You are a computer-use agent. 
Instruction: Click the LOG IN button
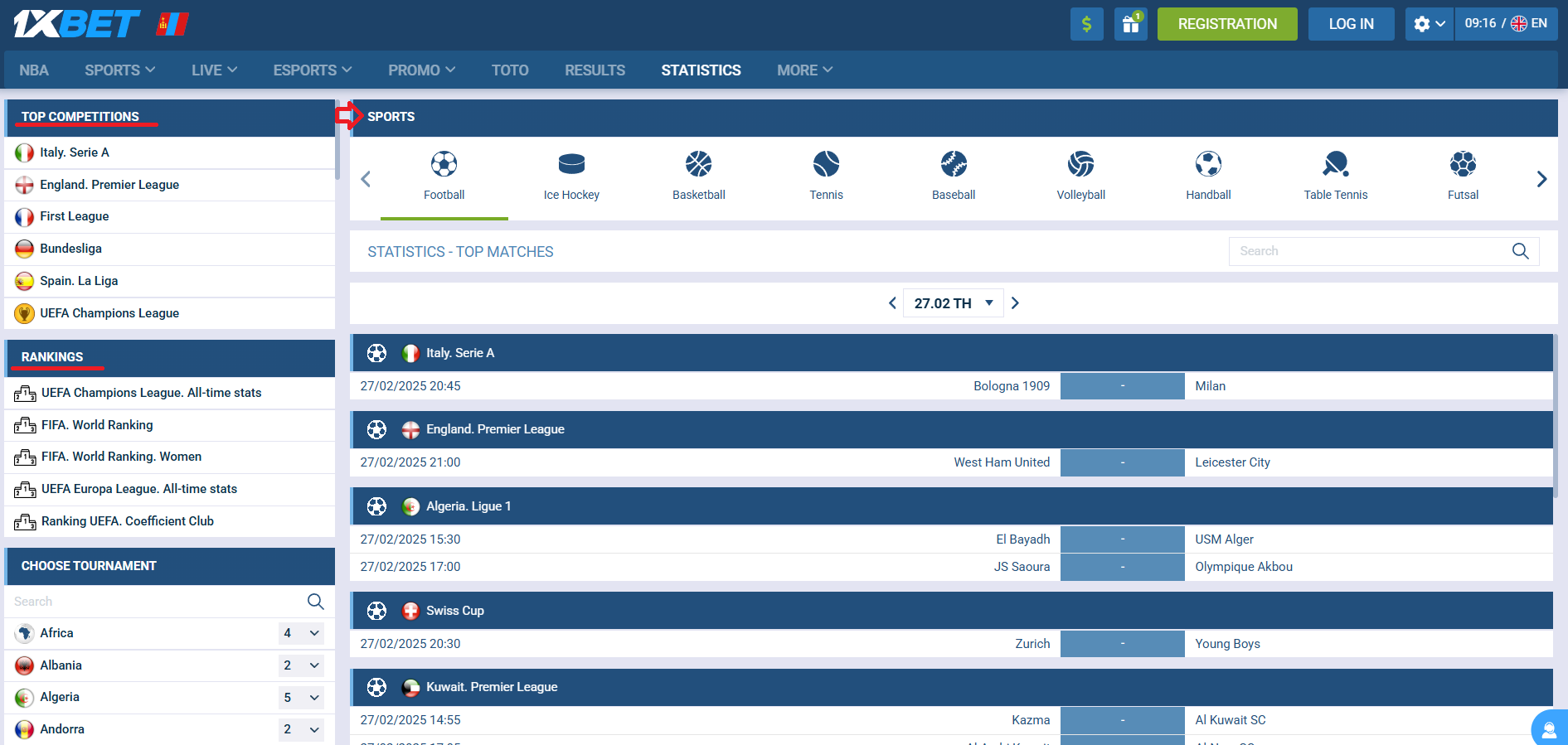pos(1351,24)
